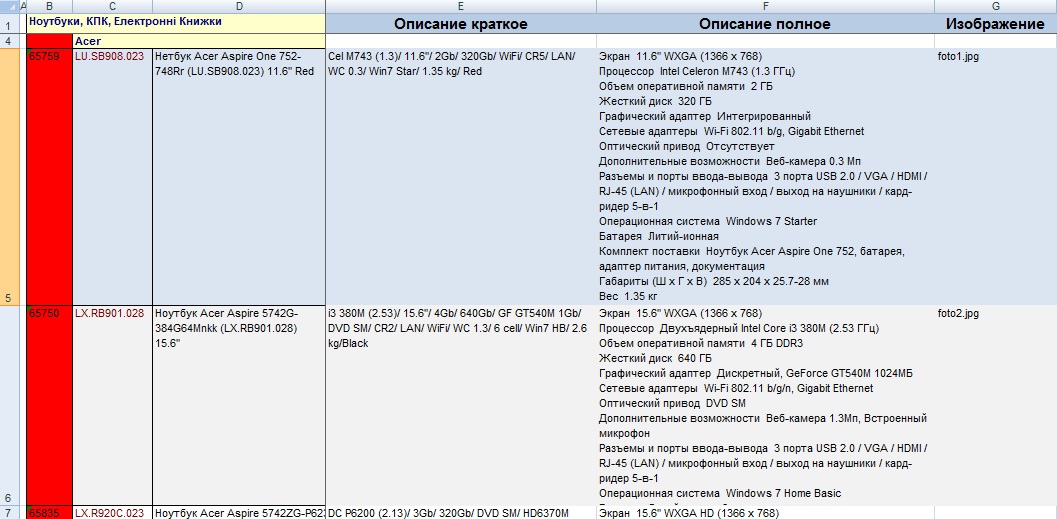Click the Acer Aspire 5742ZG-P62 name cell

point(239,513)
